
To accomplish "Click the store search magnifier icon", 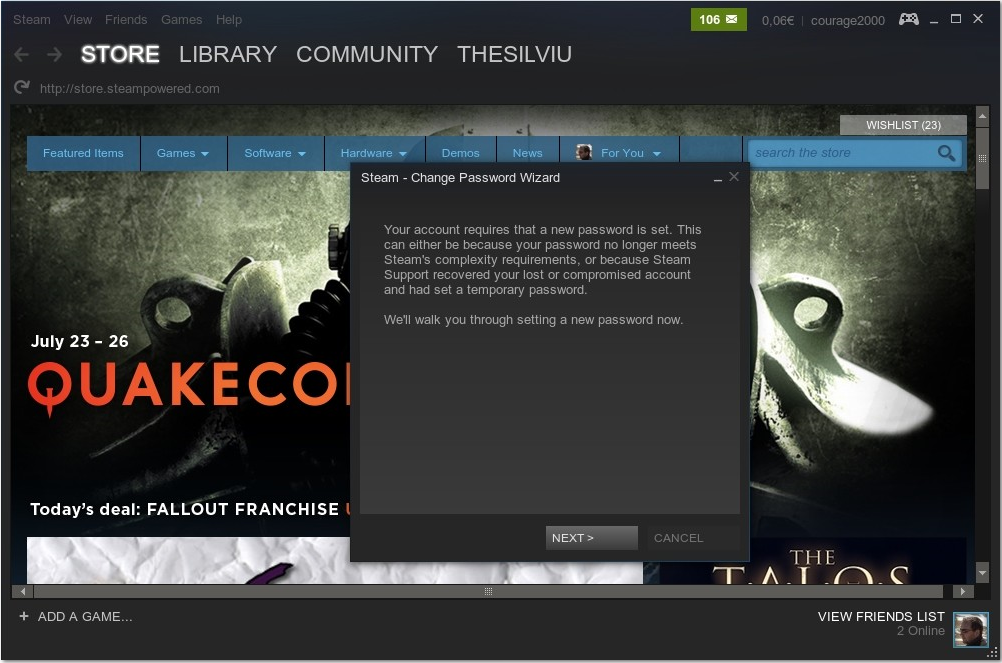I will (946, 153).
